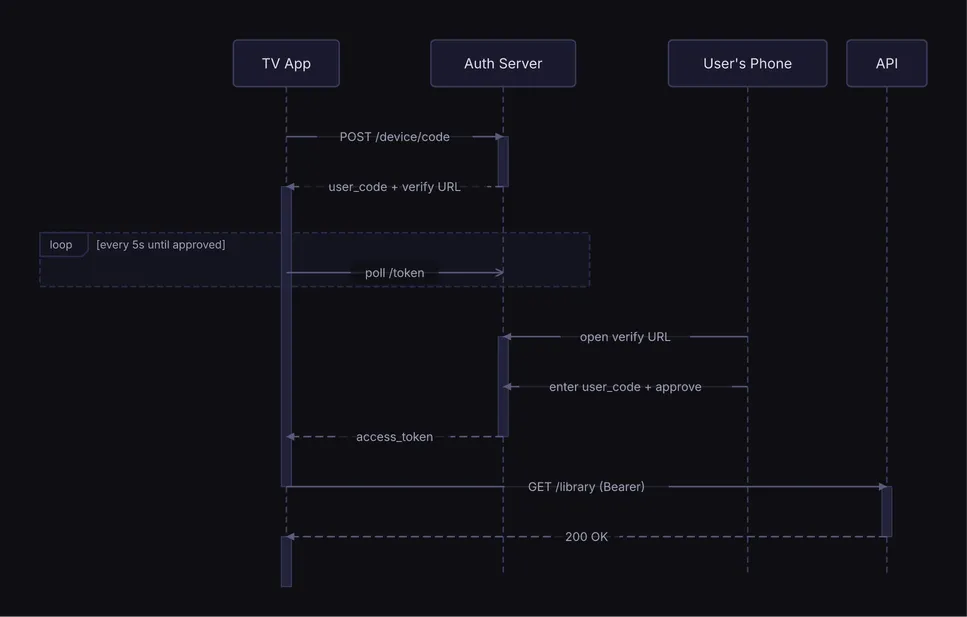Click the 'access_token' return label

395,437
